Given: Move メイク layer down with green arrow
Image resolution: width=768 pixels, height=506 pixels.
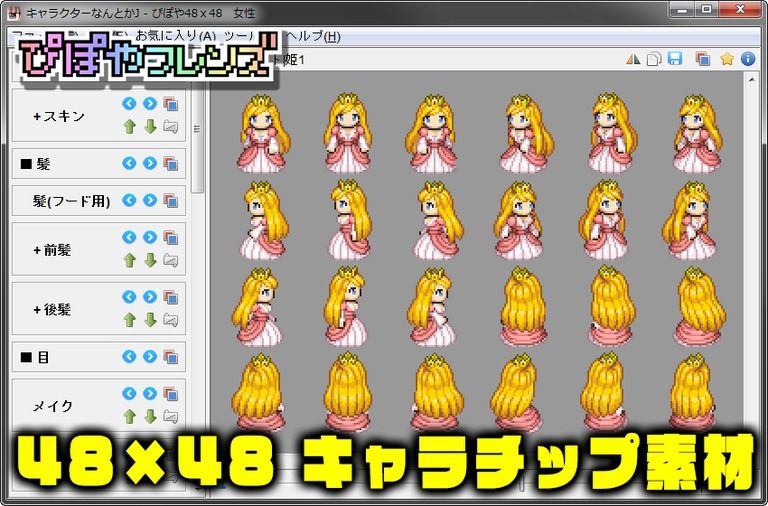Looking at the screenshot, I should click(150, 416).
